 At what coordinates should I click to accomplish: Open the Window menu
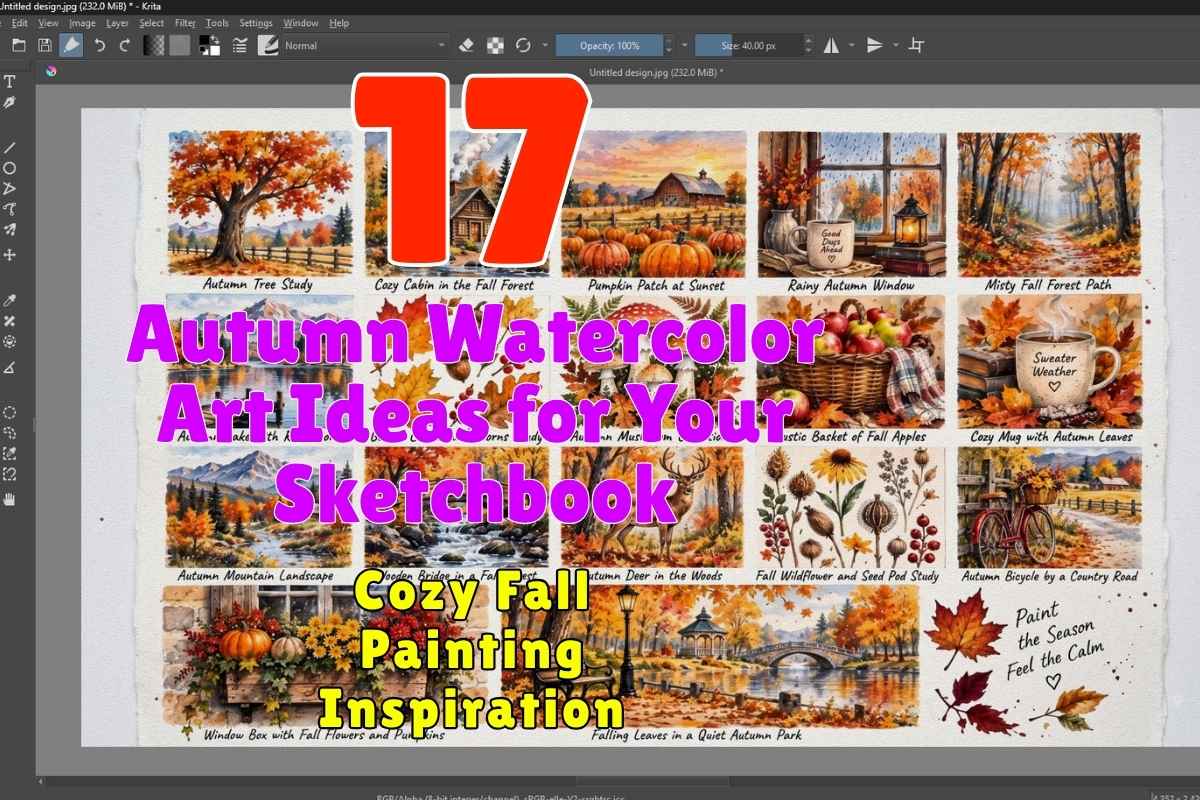pos(301,22)
